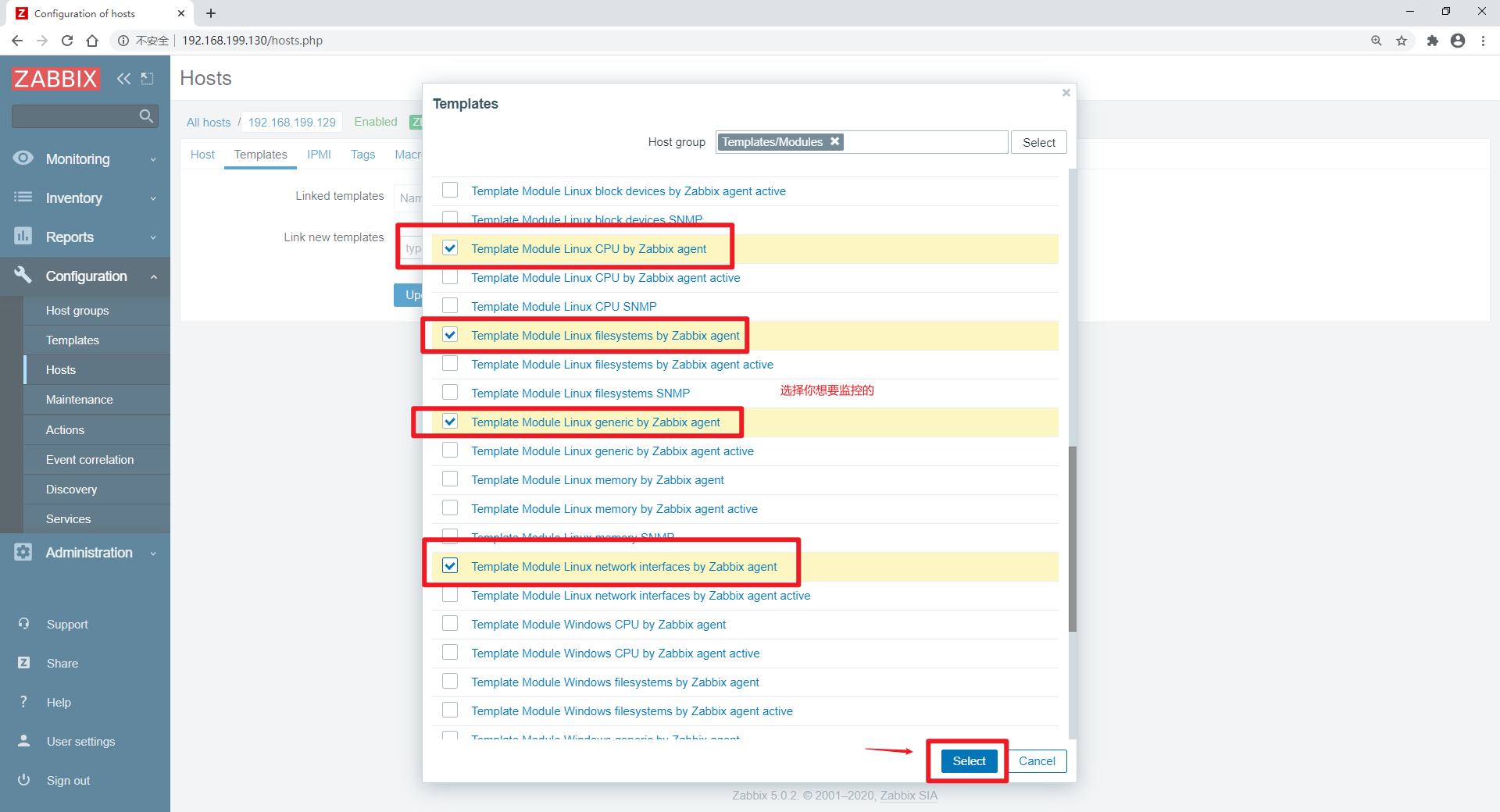Uncheck Linux filesystems by Zabbix agent
The height and width of the screenshot is (812, 1500).
point(450,335)
